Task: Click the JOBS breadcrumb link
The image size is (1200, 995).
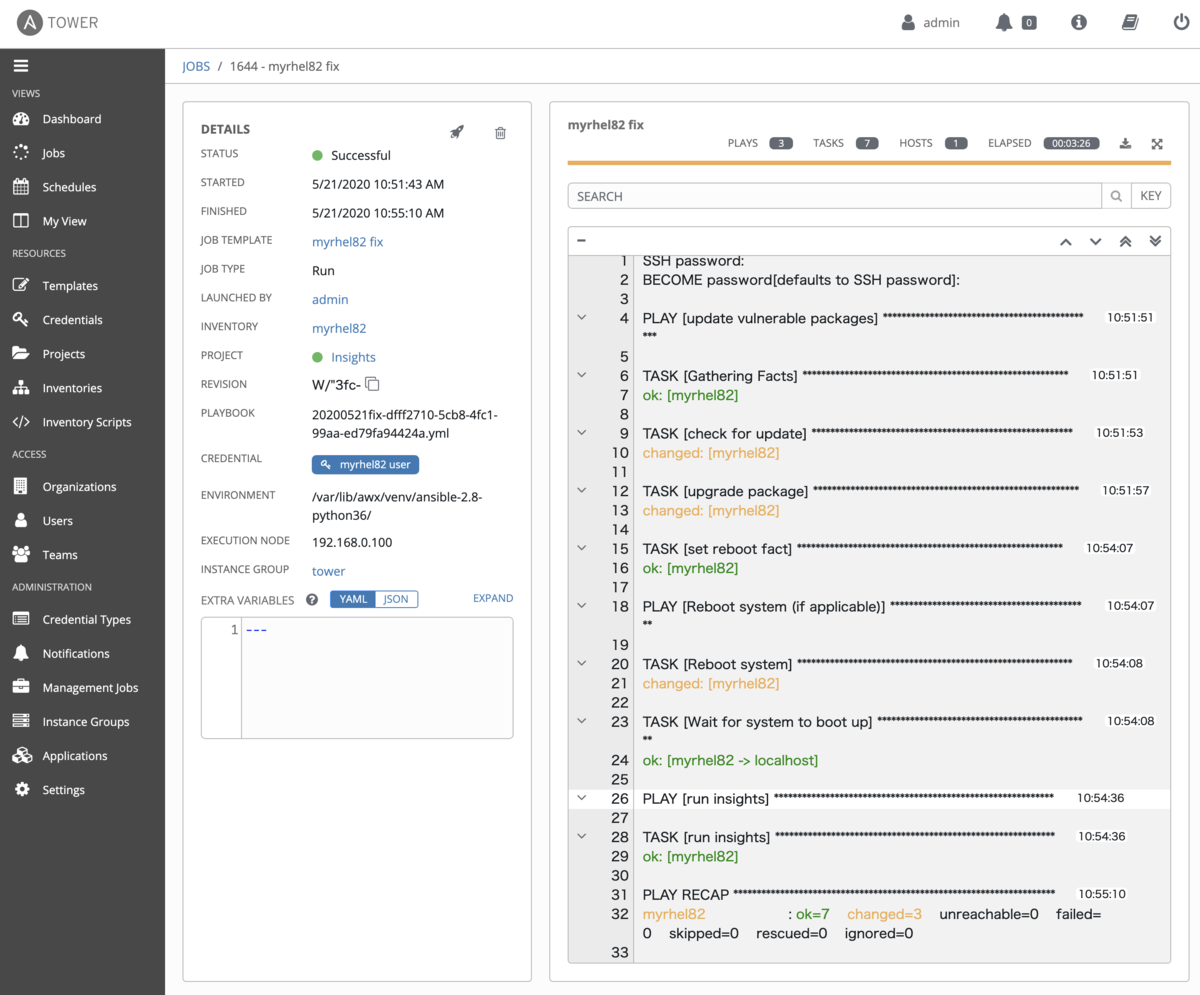Action: (x=196, y=66)
